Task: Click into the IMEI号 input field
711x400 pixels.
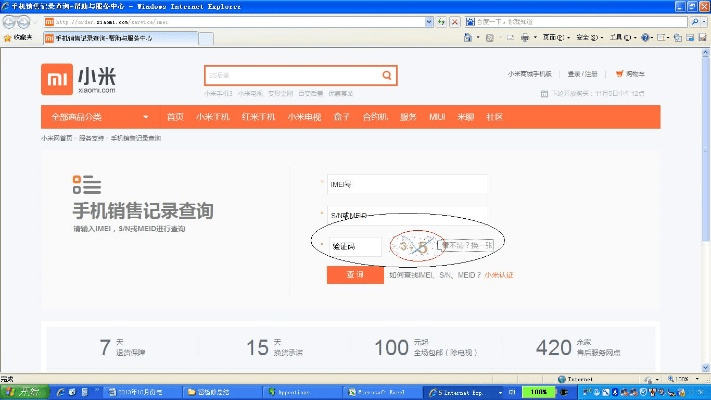Action: pos(406,185)
